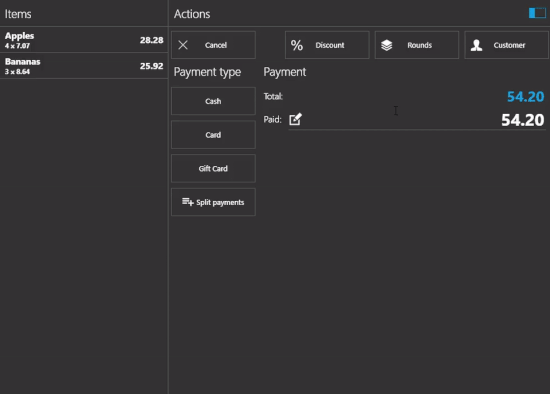Viewport: 550px width, 394px height.
Task: Click the Items panel header
Action: click(18, 14)
